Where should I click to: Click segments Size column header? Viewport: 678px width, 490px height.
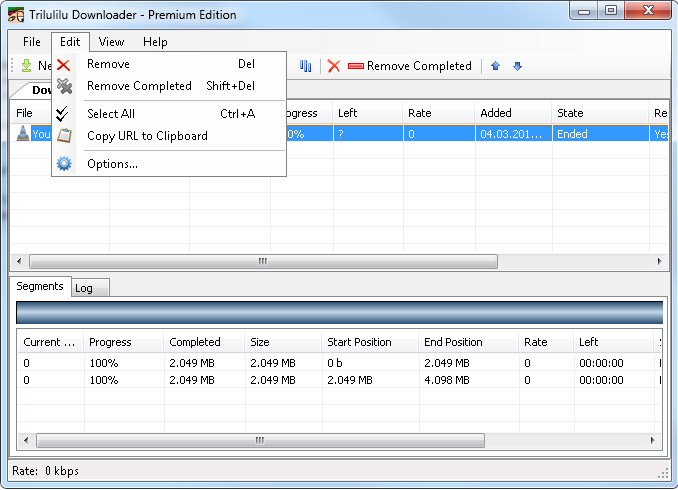(x=283, y=342)
